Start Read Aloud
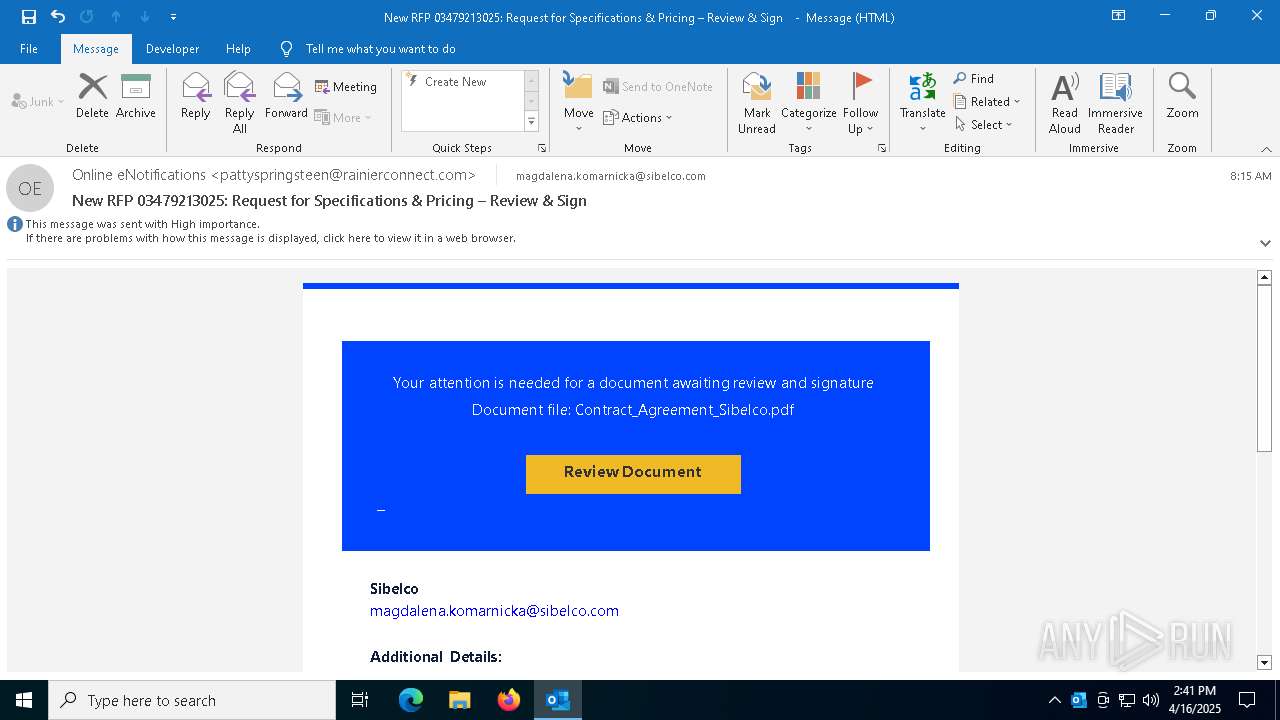Screen dimensions: 1280x720 pos(1065,103)
